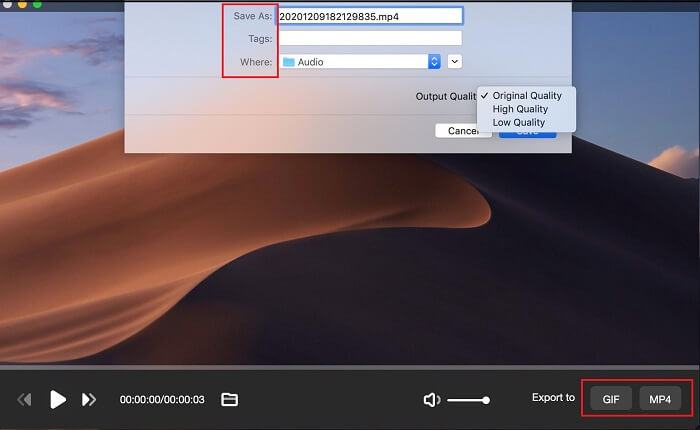Viewport: 700px width, 430px height.
Task: Click the playback time 00:00:00/00:00:03
Action: point(162,399)
